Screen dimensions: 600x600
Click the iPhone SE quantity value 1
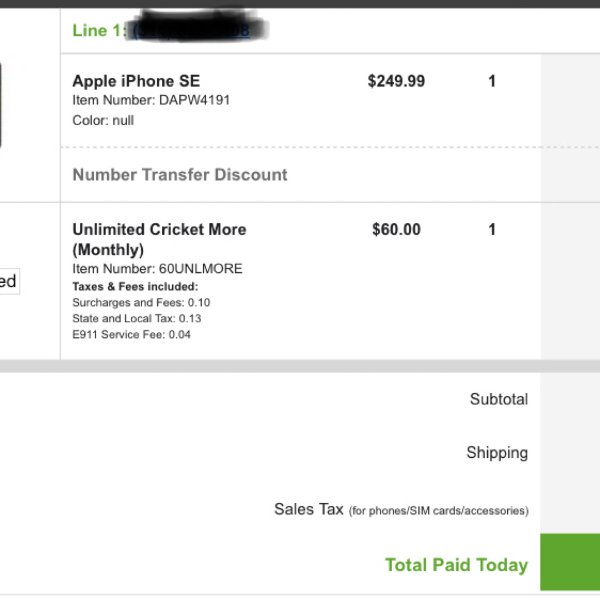coord(492,81)
